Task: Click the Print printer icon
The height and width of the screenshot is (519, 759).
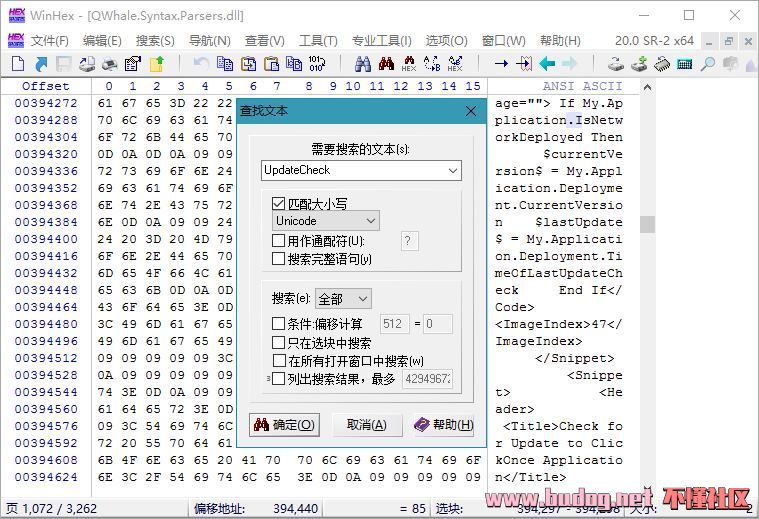Action: pyautogui.click(x=110, y=63)
